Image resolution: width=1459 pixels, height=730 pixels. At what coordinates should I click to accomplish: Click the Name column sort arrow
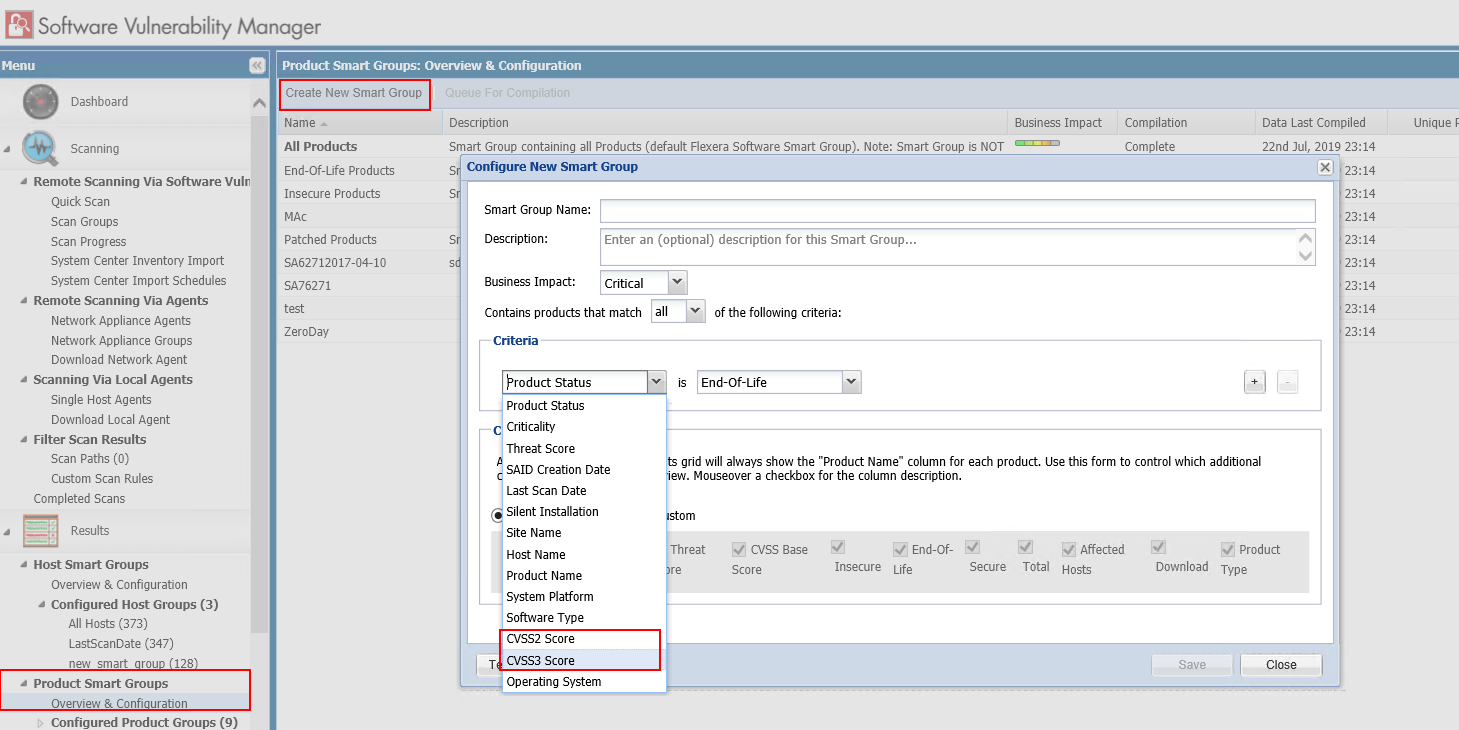click(x=323, y=124)
